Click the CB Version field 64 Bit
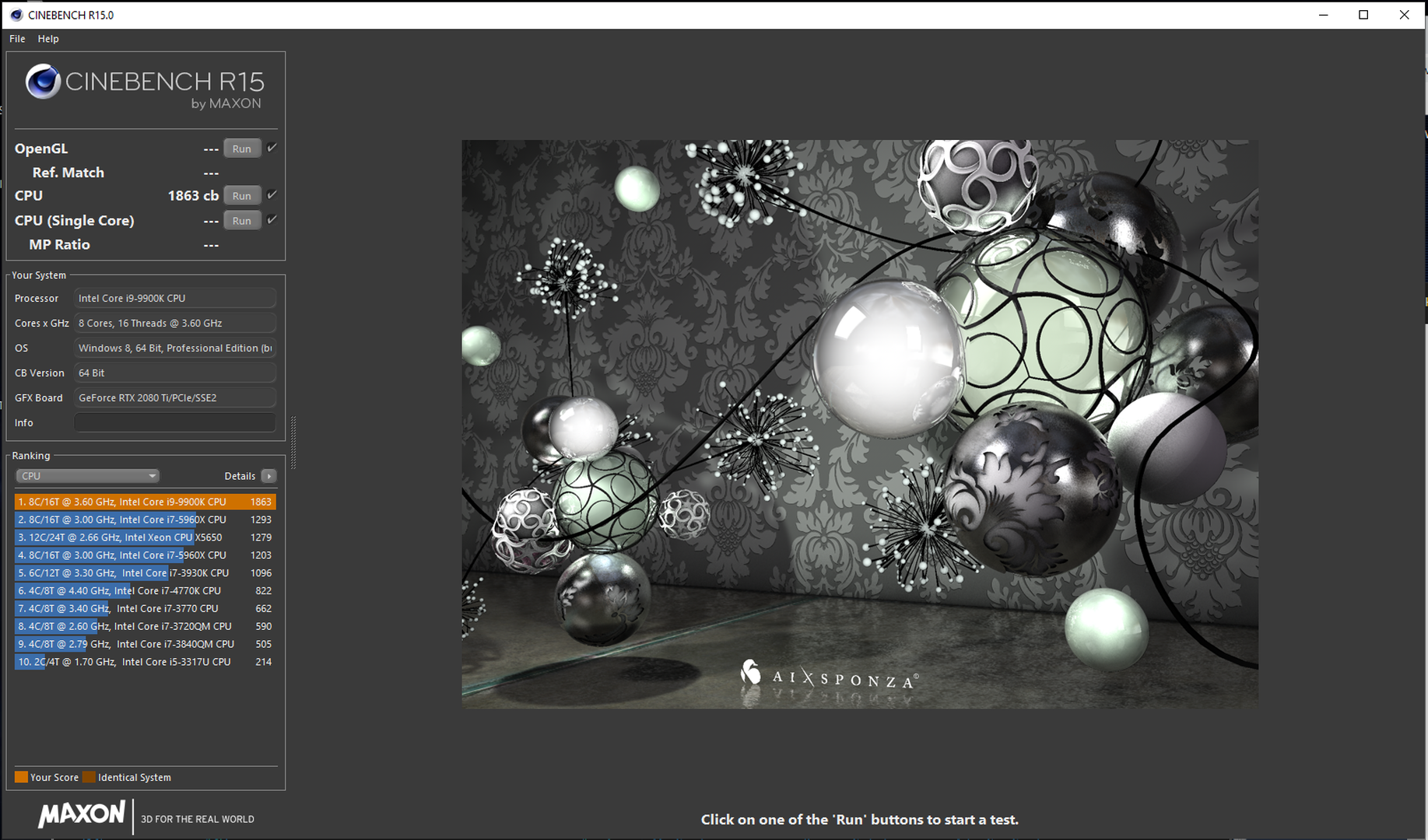The image size is (1428, 840). point(175,373)
